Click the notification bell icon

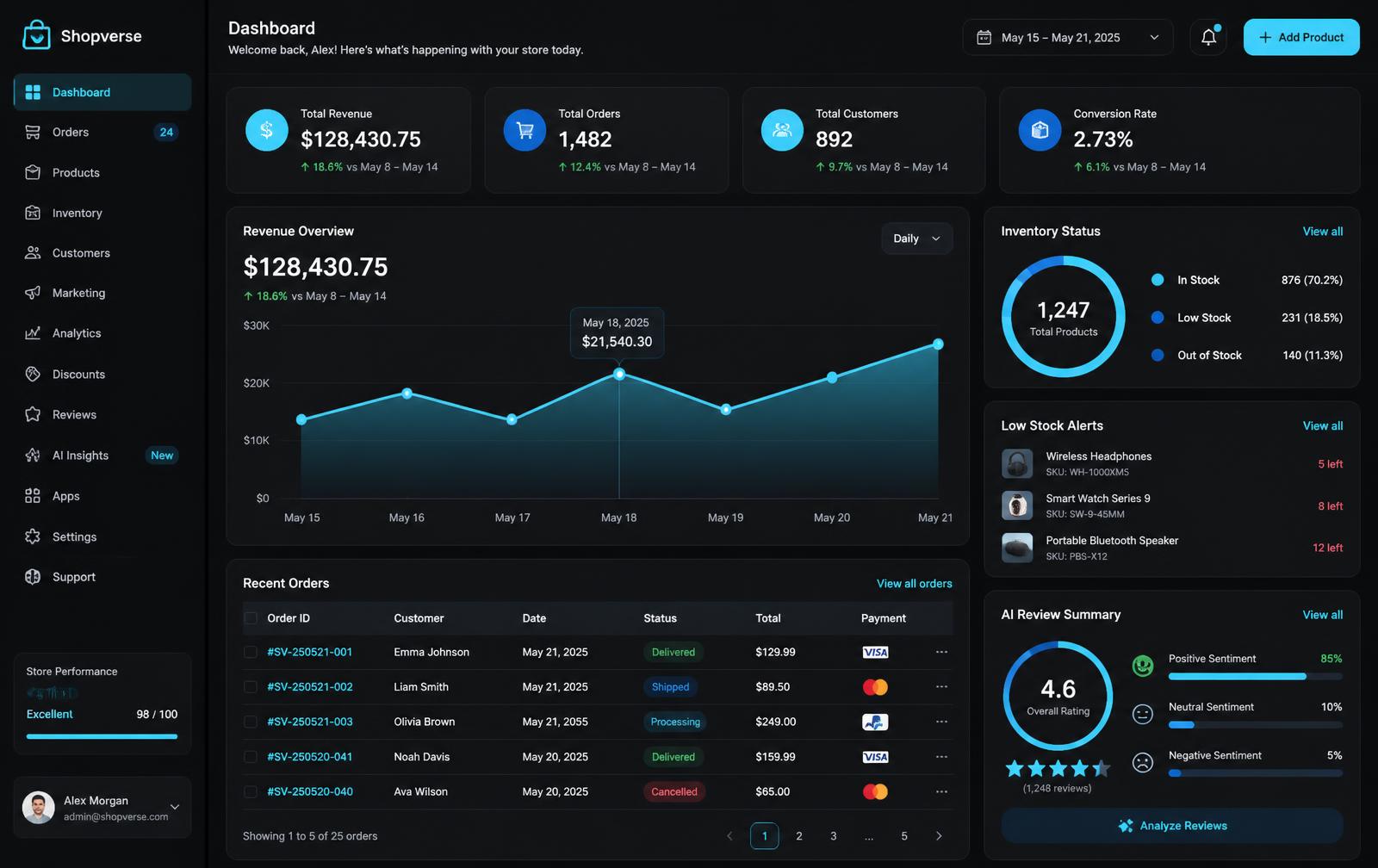[1208, 37]
